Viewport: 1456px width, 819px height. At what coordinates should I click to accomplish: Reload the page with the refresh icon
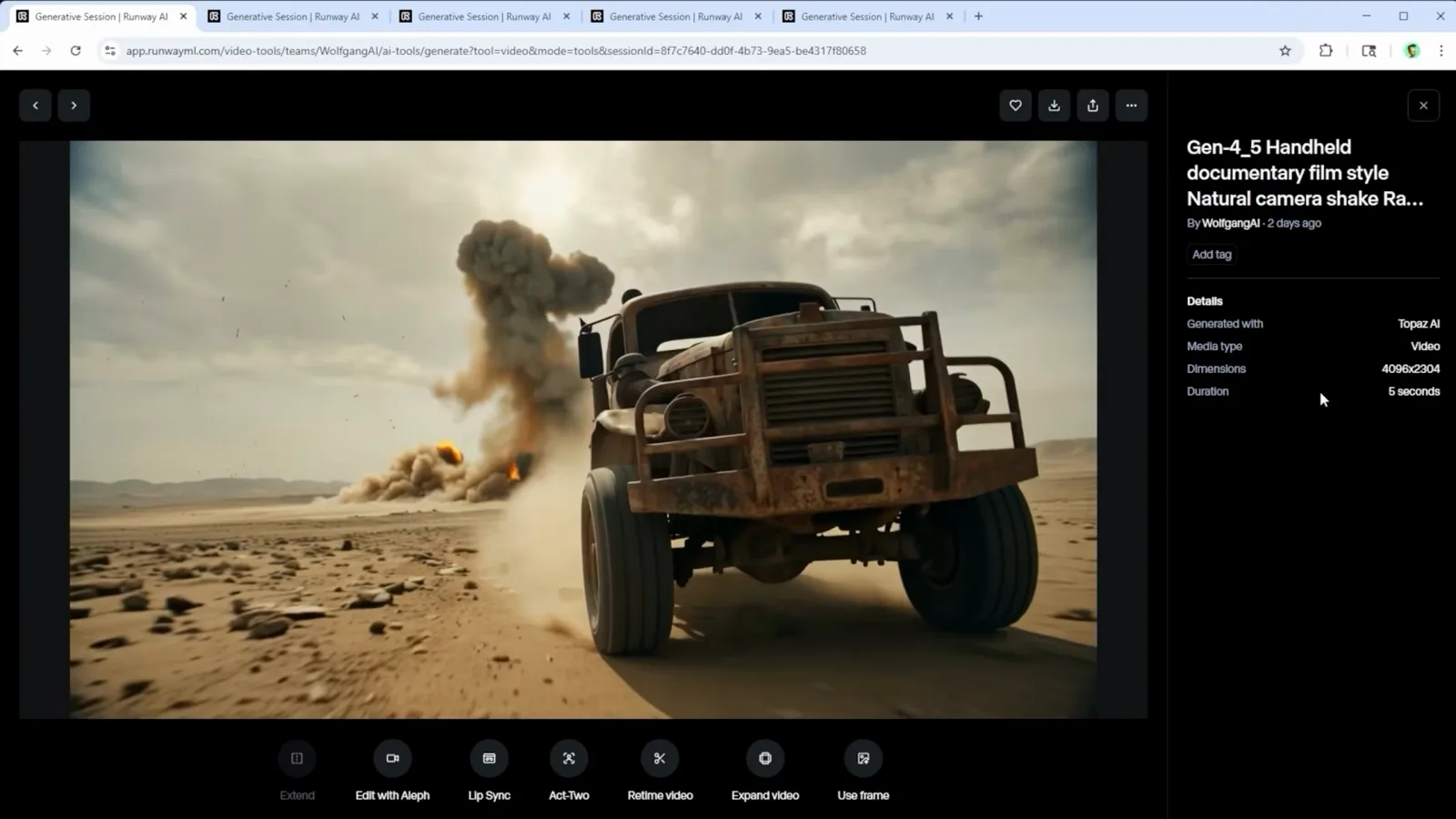pos(76,51)
